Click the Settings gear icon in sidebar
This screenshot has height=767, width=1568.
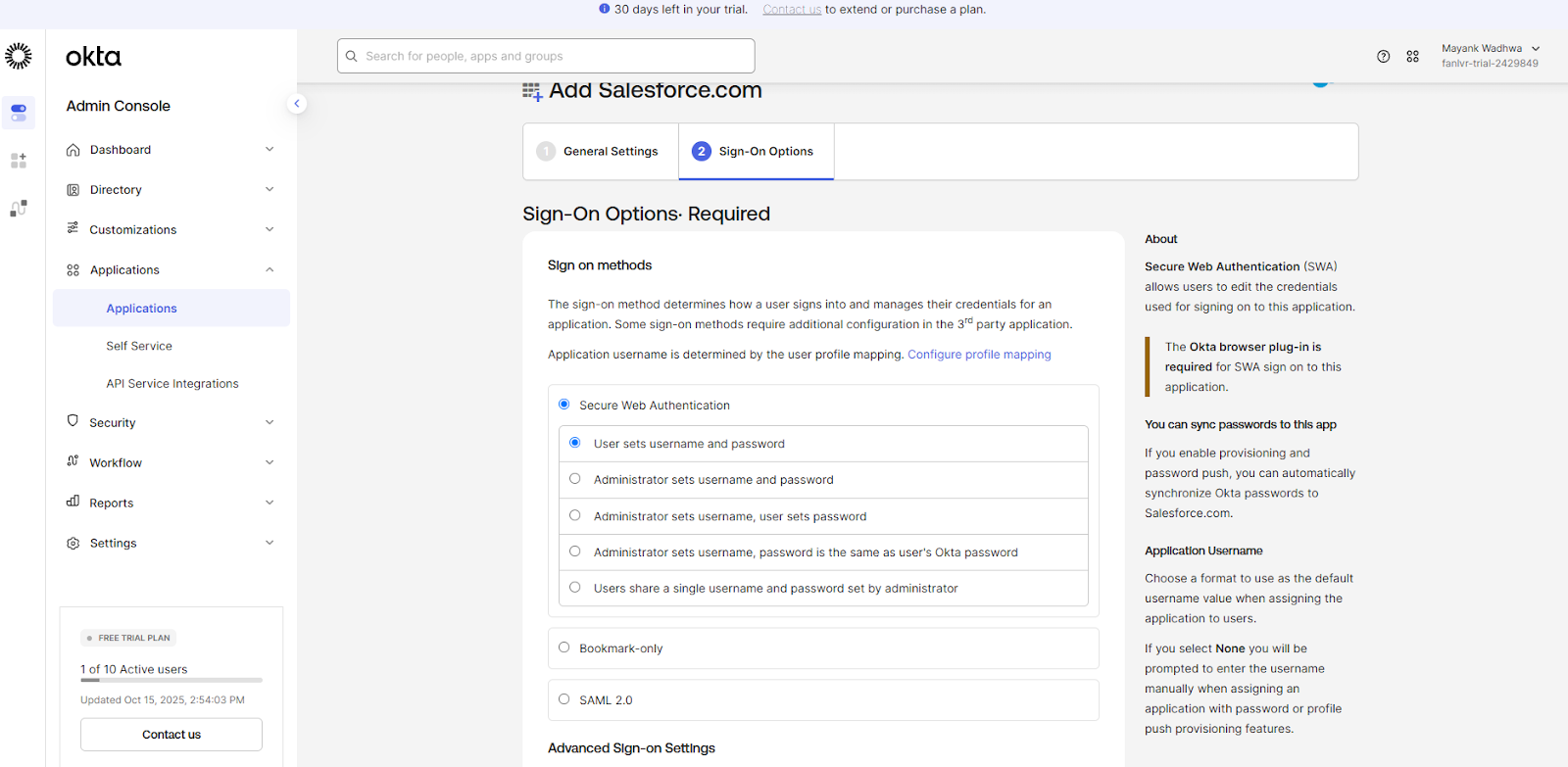pos(73,544)
